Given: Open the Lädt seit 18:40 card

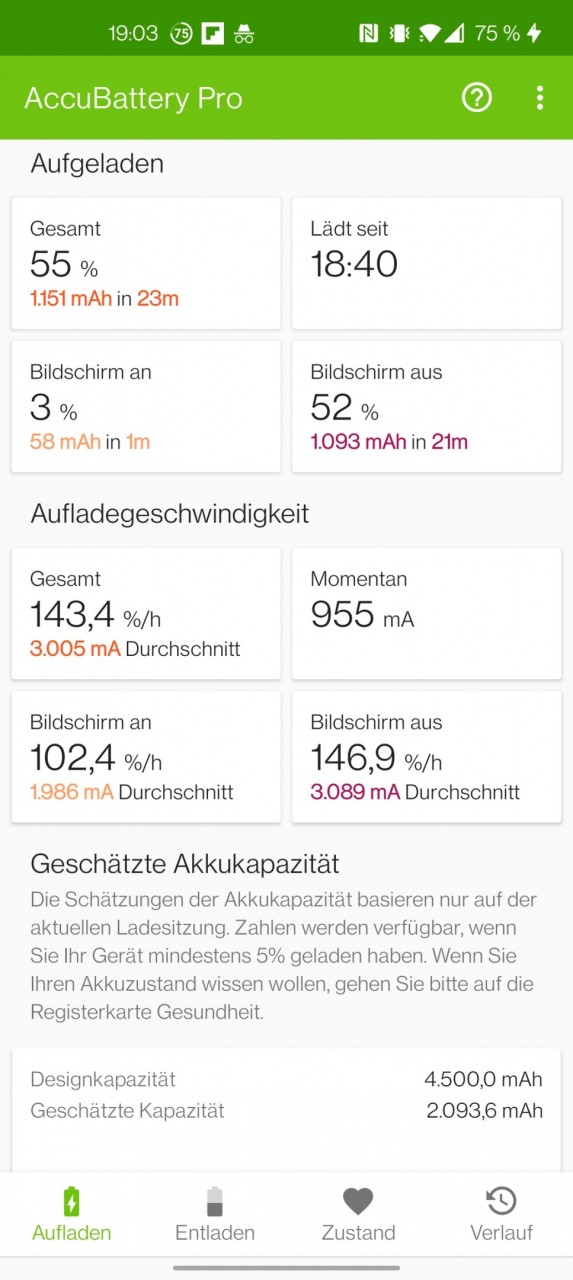Looking at the screenshot, I should tap(427, 263).
